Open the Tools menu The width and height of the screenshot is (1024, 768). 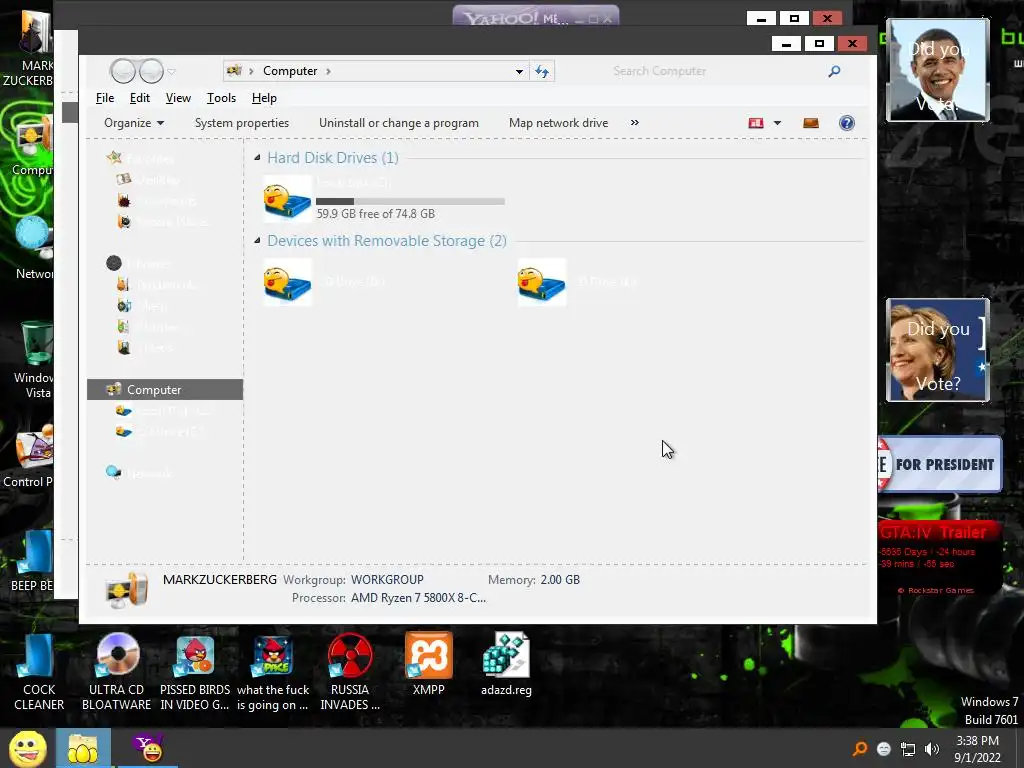221,98
